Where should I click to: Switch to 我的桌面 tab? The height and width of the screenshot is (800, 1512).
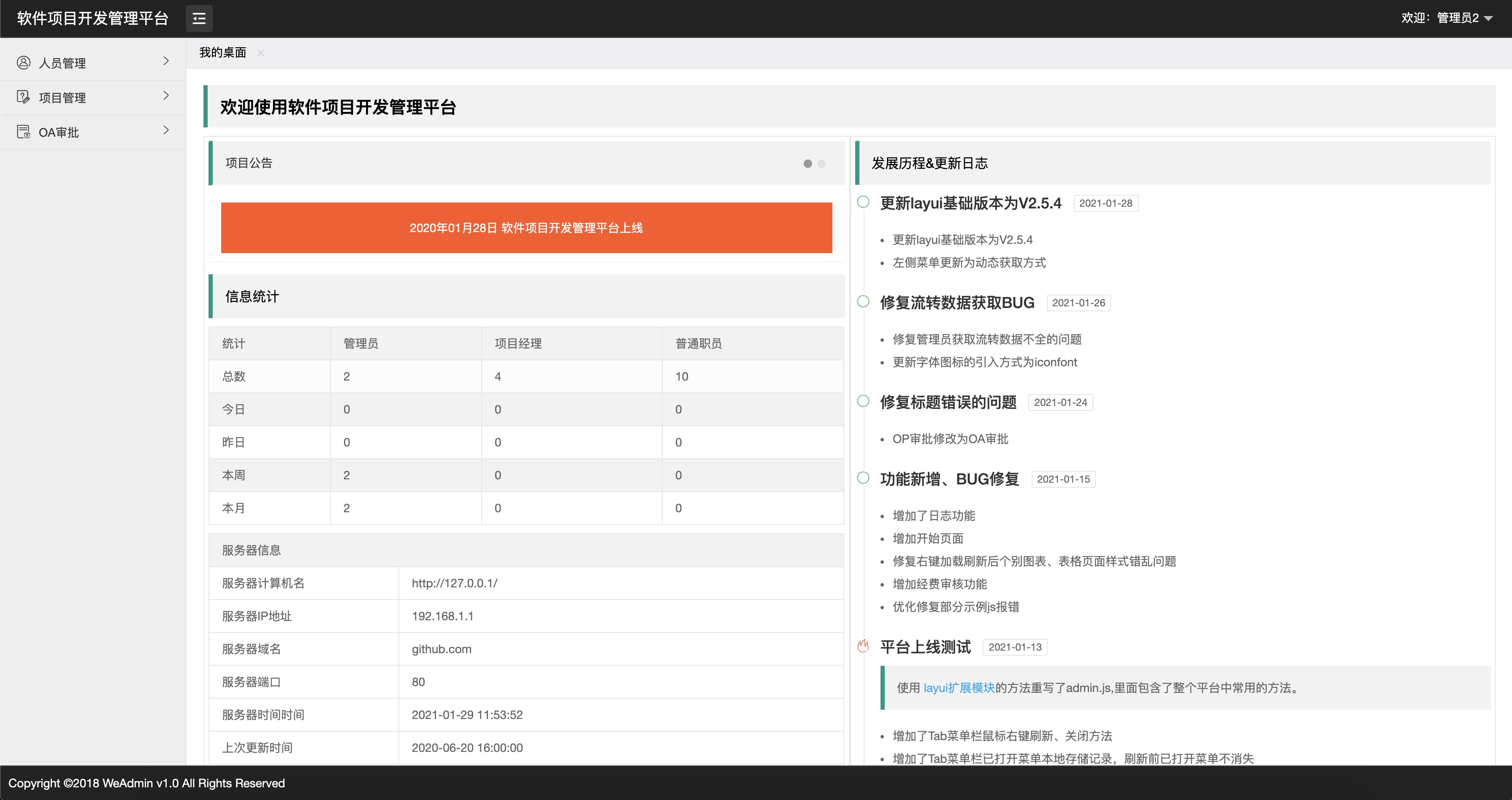pyautogui.click(x=222, y=53)
